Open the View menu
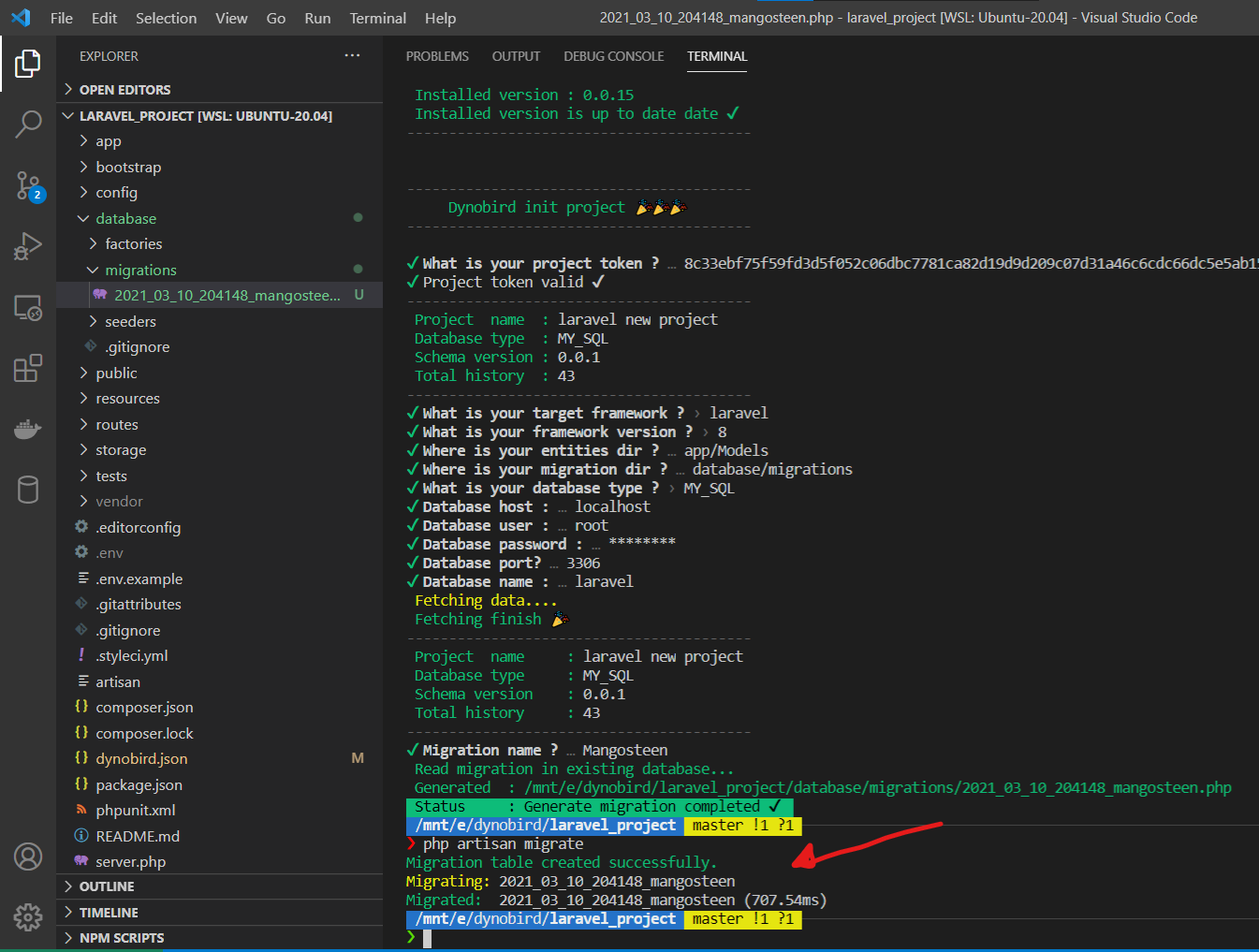 click(231, 18)
